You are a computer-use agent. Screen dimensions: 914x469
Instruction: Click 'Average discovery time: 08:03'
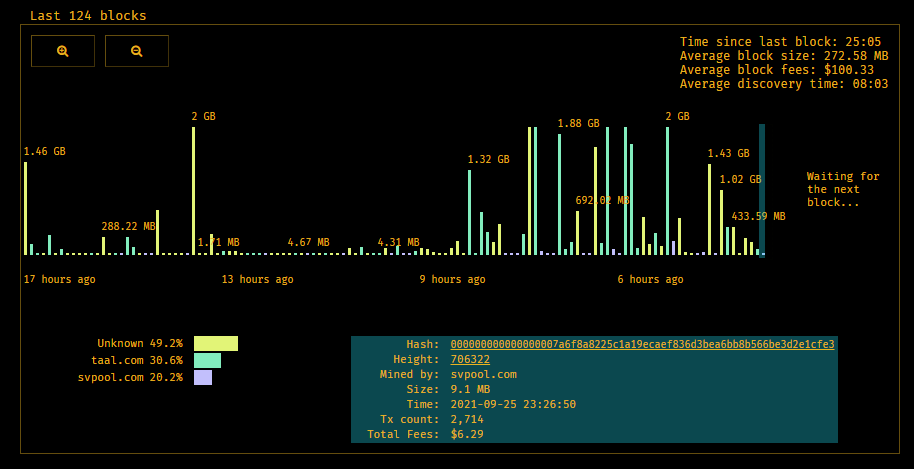click(784, 84)
